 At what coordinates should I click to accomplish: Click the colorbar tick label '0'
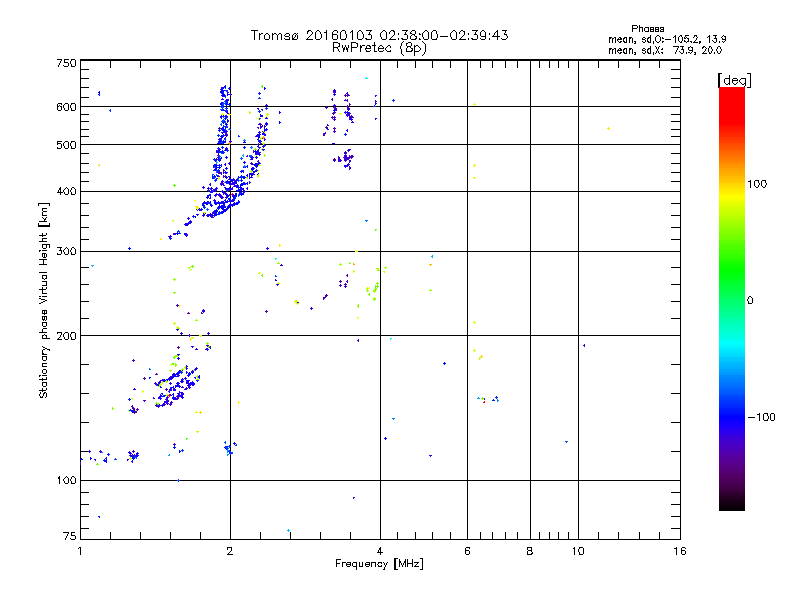(x=750, y=300)
